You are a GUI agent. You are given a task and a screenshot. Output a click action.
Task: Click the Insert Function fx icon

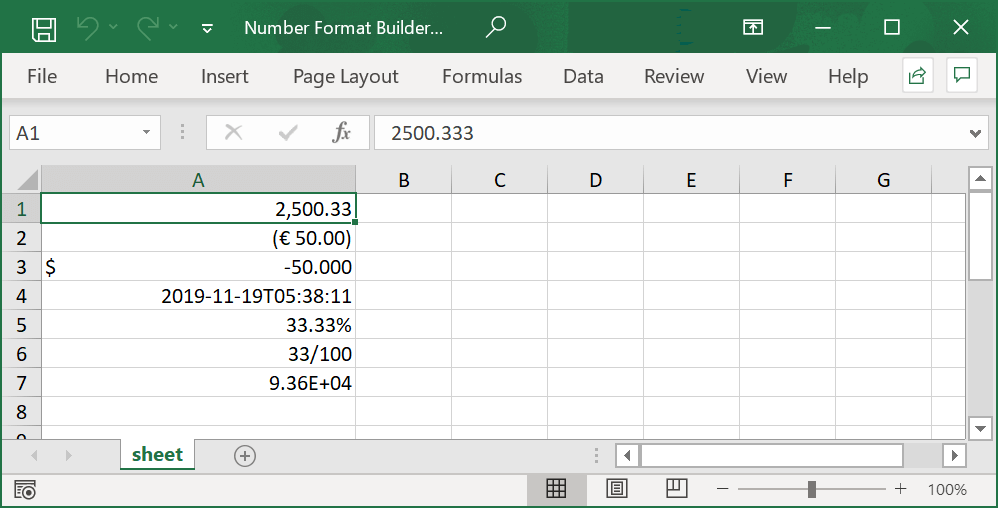click(341, 133)
